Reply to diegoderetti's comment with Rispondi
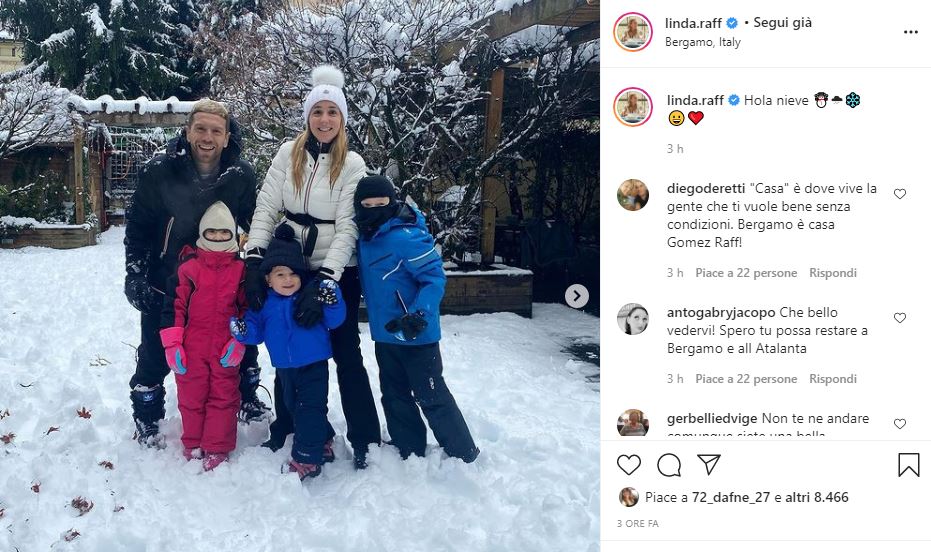The image size is (931, 552). click(x=832, y=273)
